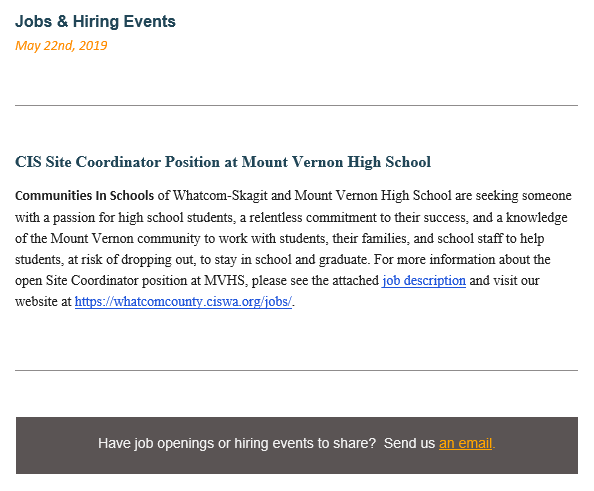Viewport: 594px width, 491px height.
Task: Click the 'website at' text before URL
Action: (x=43, y=302)
